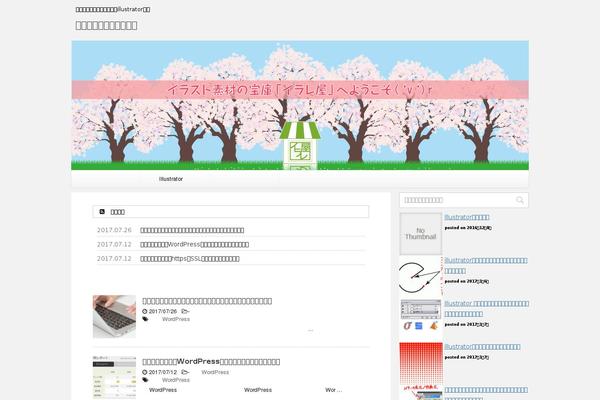
Task: Click the WordPress tag under the 2017/07/12 article
Action: tap(176, 380)
